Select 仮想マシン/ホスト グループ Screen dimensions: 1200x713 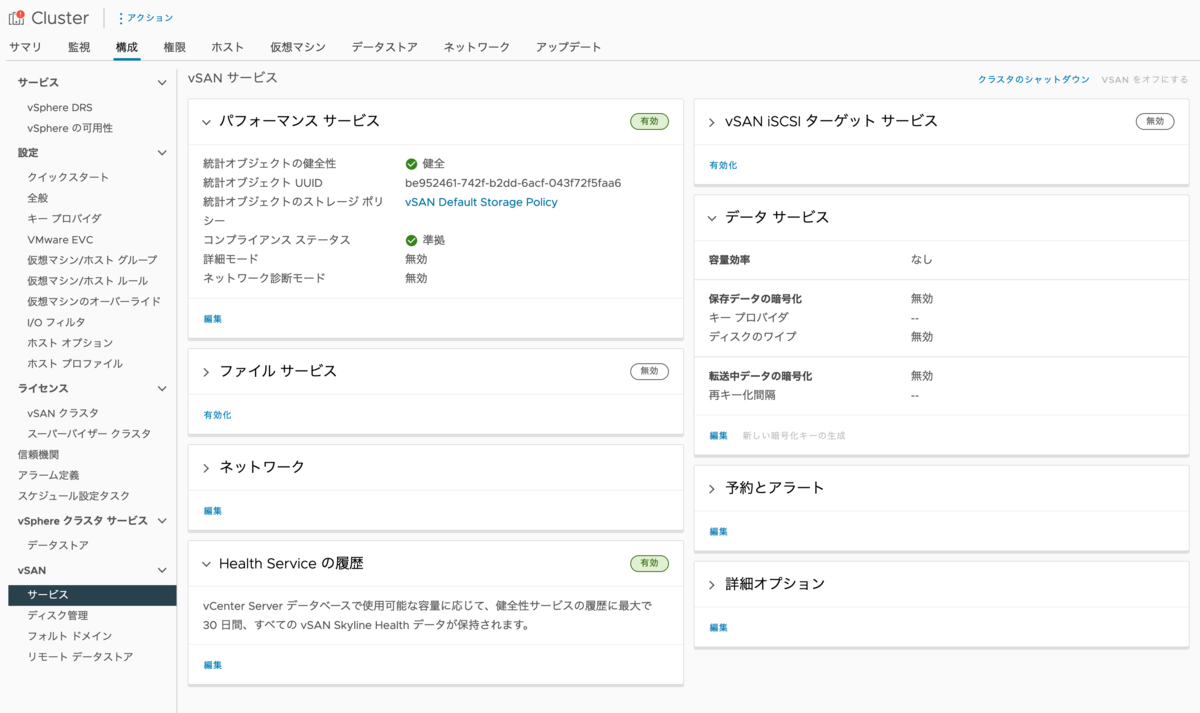point(92,260)
